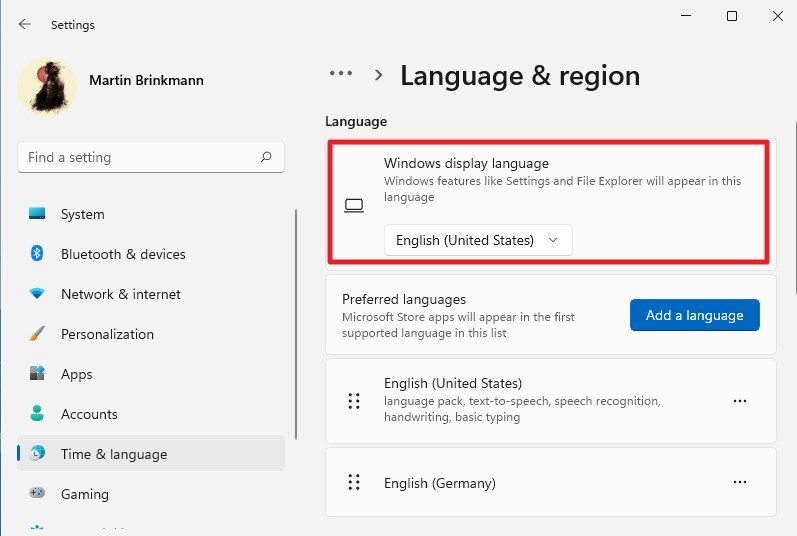797x536 pixels.
Task: Click the user profile picture
Action: coord(47,86)
